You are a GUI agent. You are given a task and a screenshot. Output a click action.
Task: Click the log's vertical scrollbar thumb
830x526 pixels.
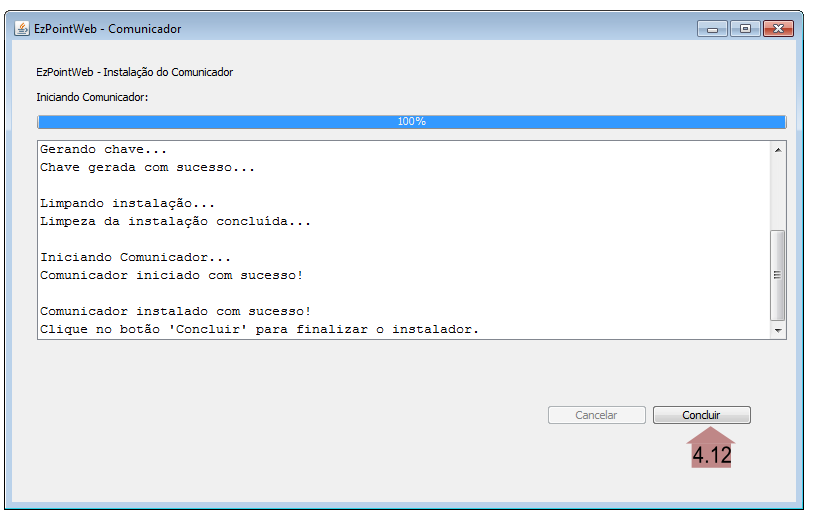pyautogui.click(x=777, y=274)
